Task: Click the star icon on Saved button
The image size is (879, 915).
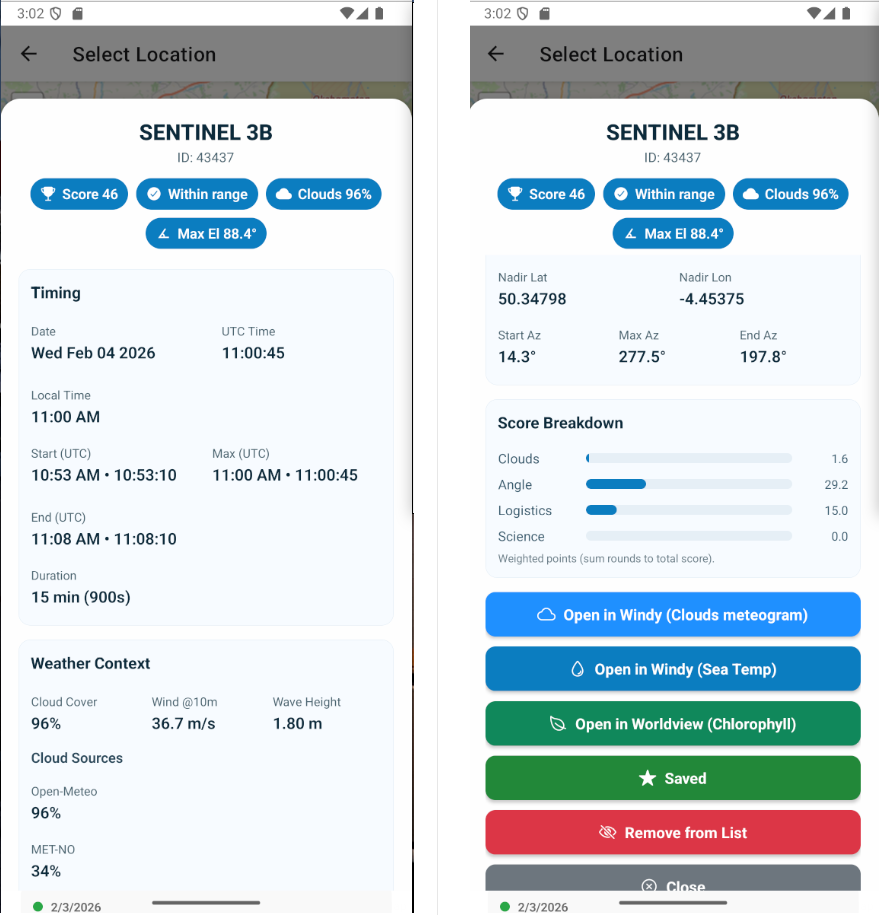Action: [x=647, y=778]
